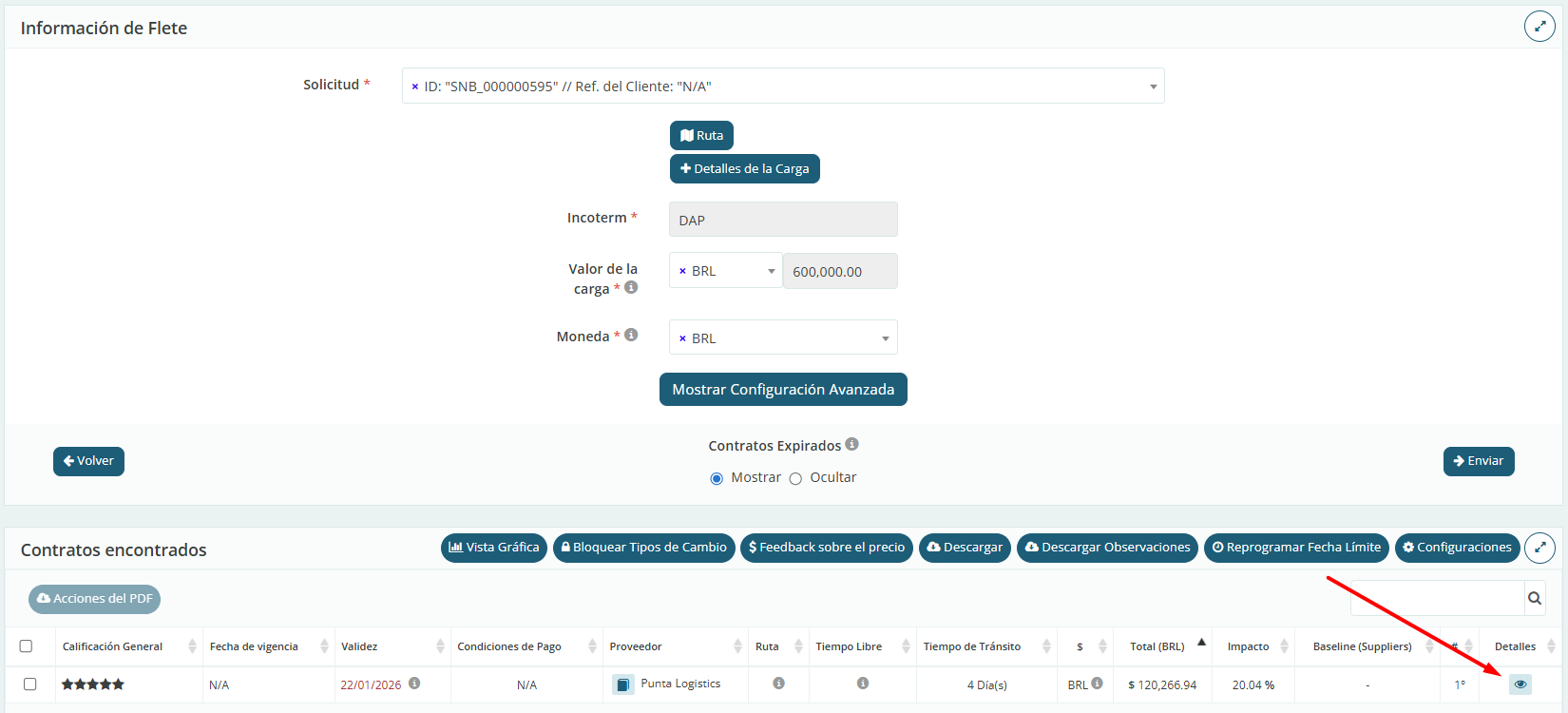Click the contracts search input field
This screenshot has height=713, width=1568.
[1436, 598]
